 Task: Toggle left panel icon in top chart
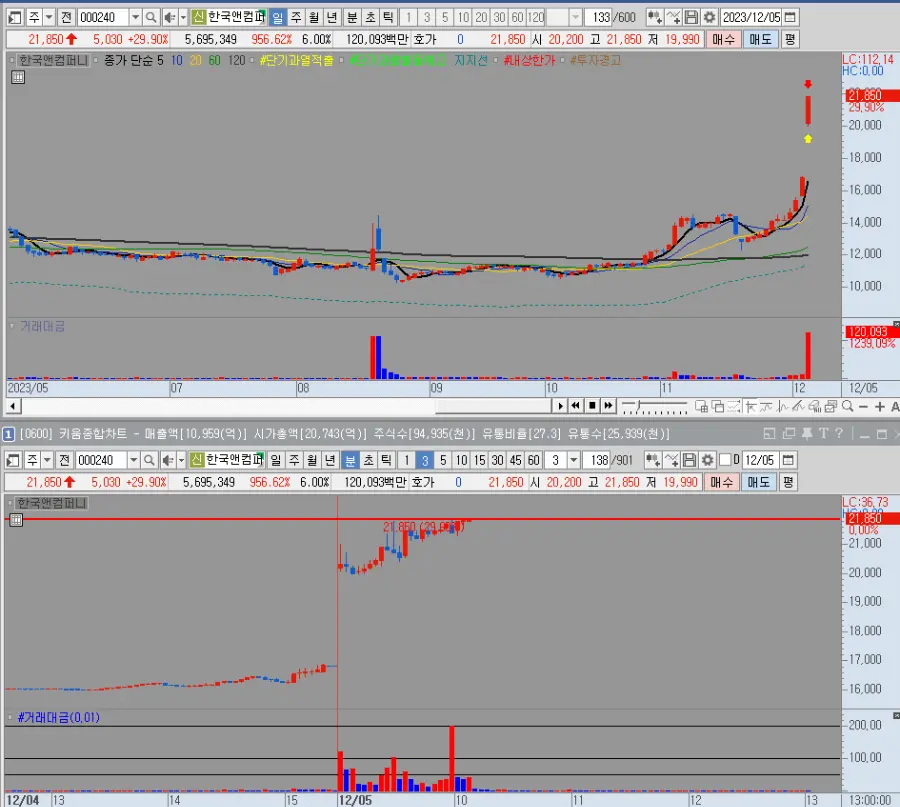[x=15, y=17]
